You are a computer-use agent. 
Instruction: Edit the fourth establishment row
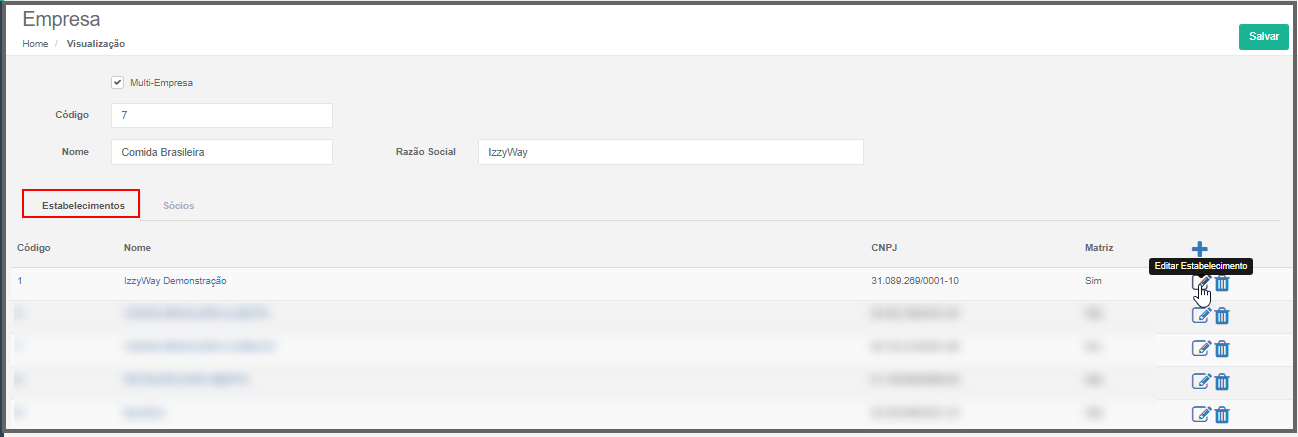pos(1201,381)
